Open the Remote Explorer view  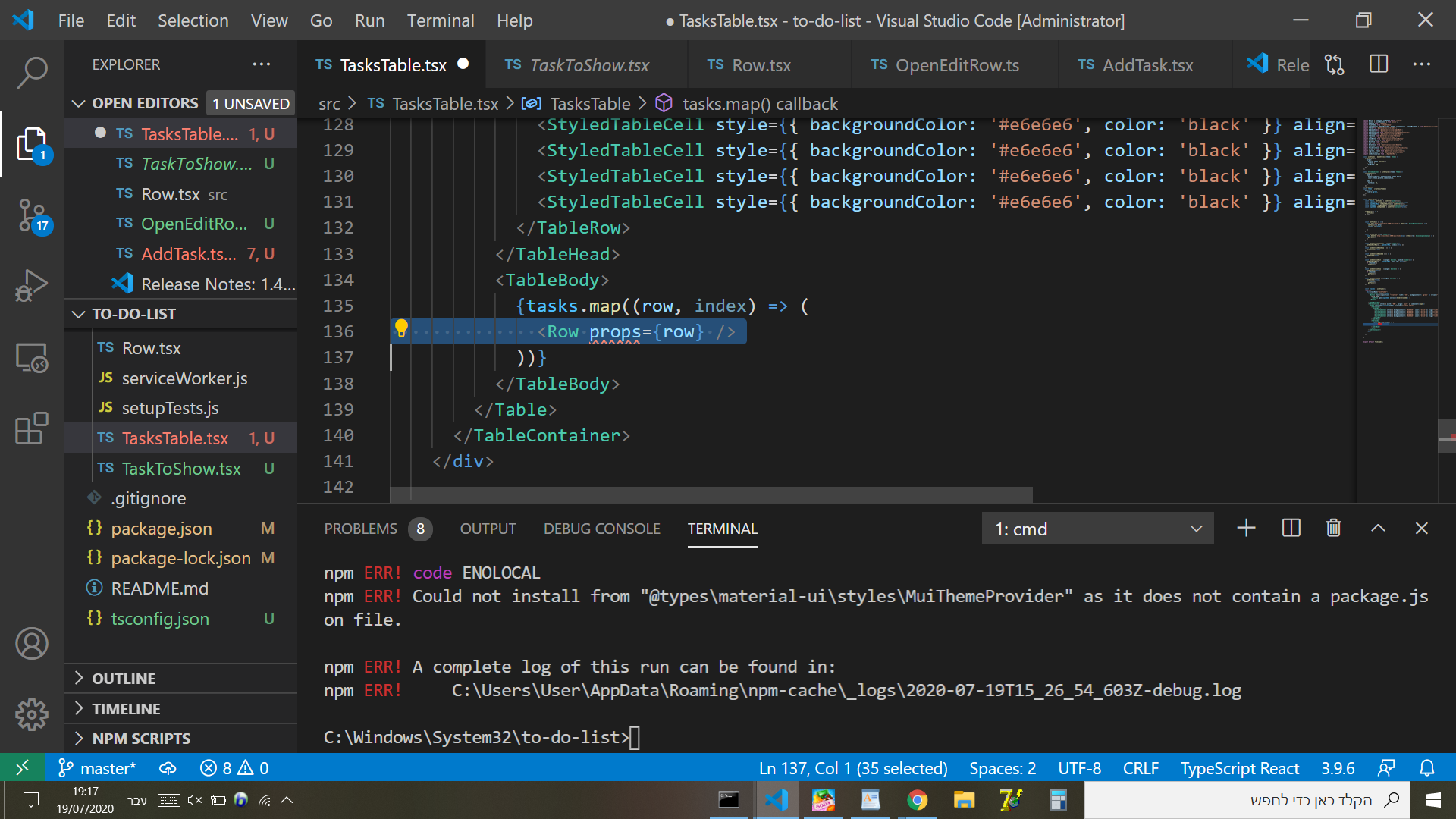(32, 357)
